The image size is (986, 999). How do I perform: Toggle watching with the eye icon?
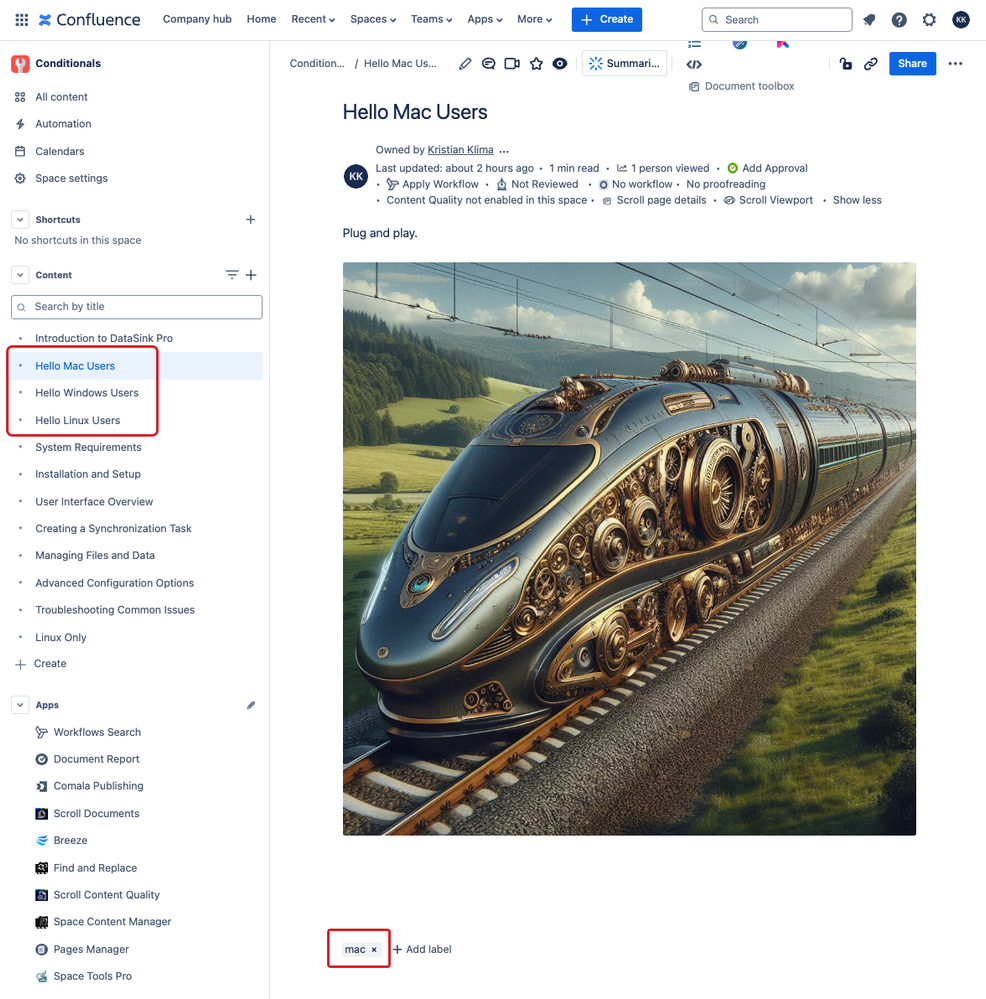tap(560, 64)
